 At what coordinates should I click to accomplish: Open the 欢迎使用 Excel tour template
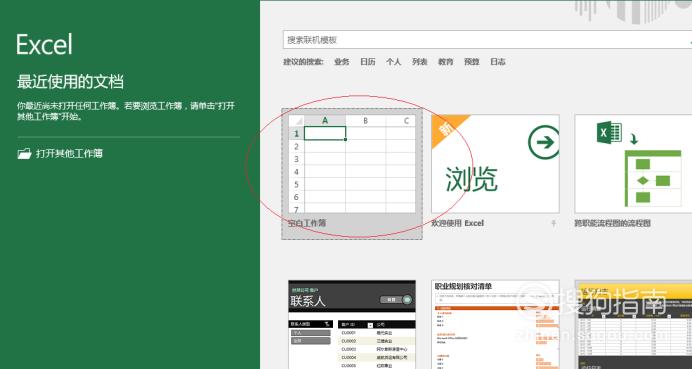(x=495, y=164)
